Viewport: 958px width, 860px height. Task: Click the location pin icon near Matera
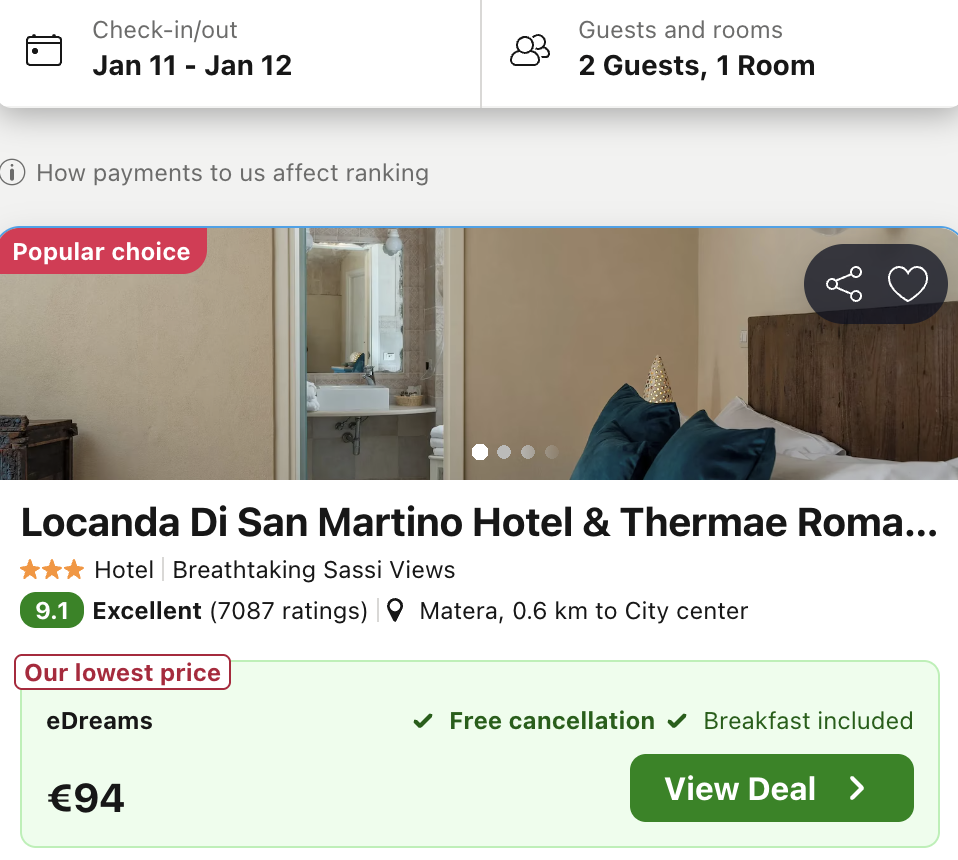click(x=395, y=610)
